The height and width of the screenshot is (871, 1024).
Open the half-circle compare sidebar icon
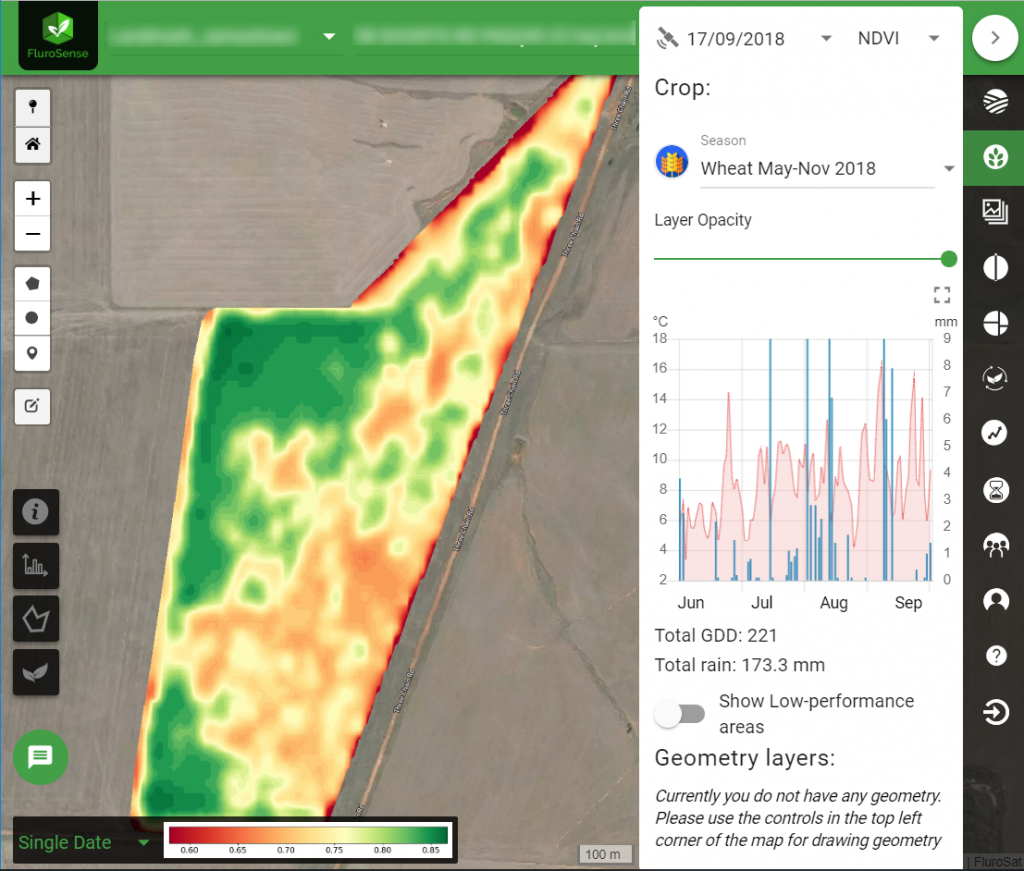[995, 267]
